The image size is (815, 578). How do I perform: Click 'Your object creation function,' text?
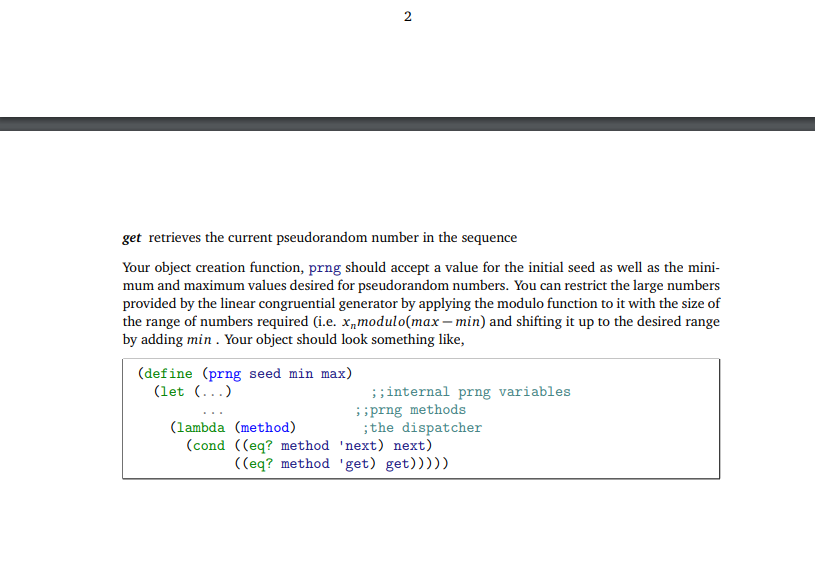click(x=213, y=268)
